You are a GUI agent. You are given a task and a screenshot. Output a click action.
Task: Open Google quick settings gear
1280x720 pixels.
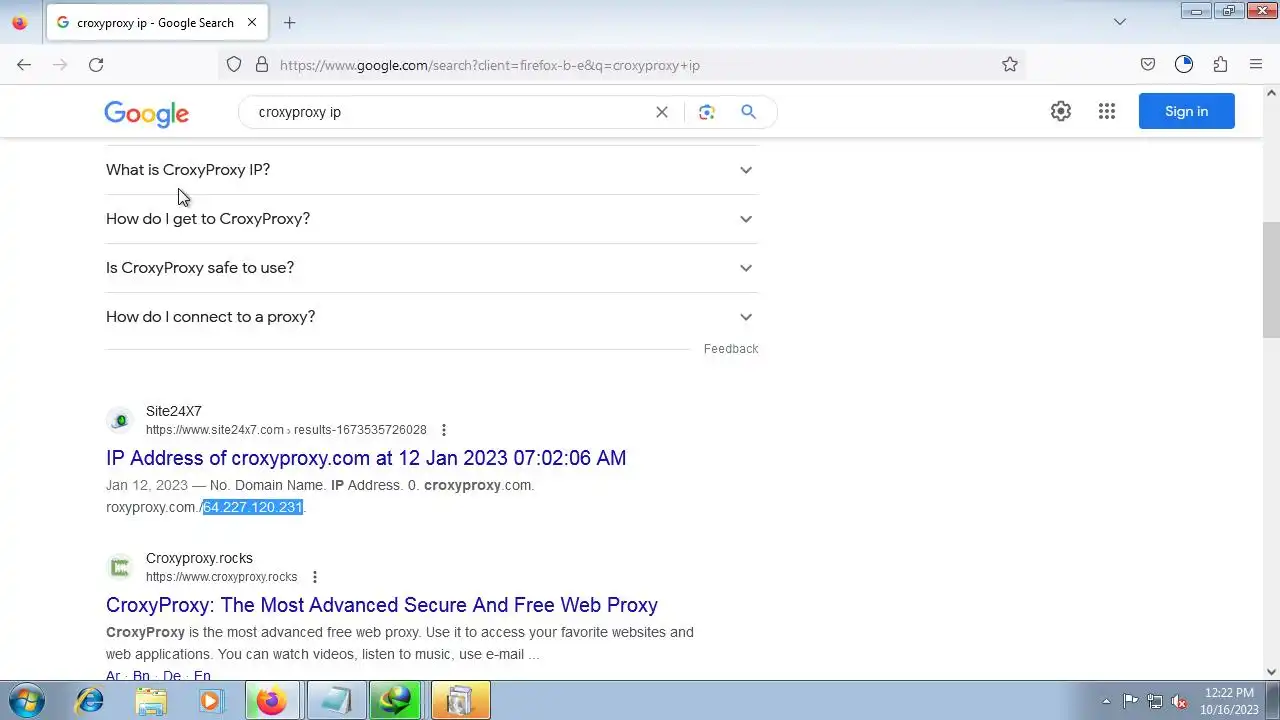1061,111
